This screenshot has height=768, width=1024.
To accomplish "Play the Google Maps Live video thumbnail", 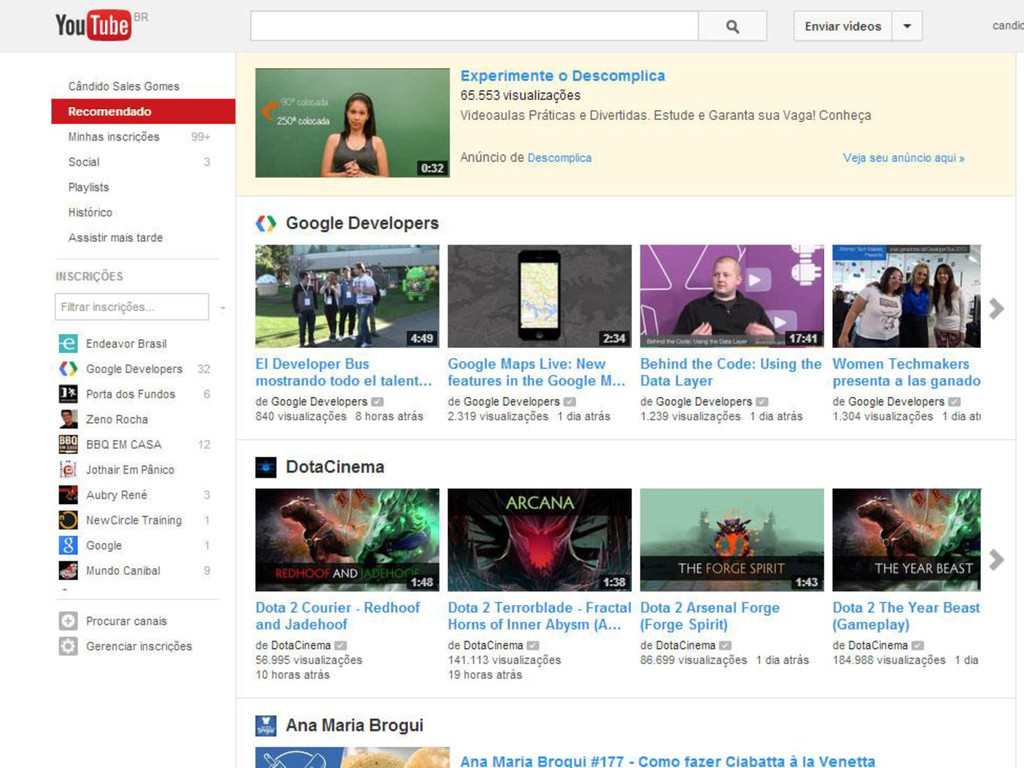I will tap(539, 296).
